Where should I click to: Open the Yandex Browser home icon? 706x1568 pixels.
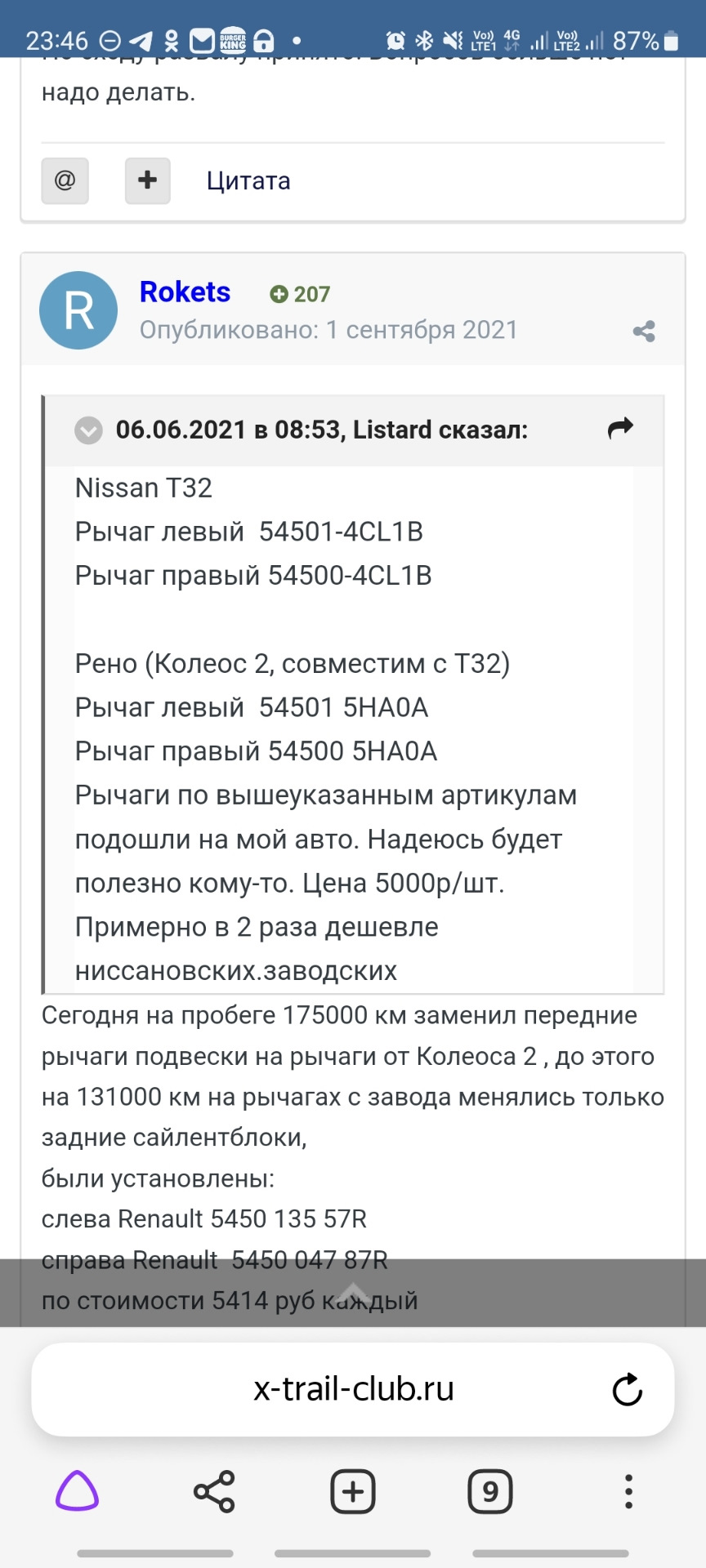77,1492
